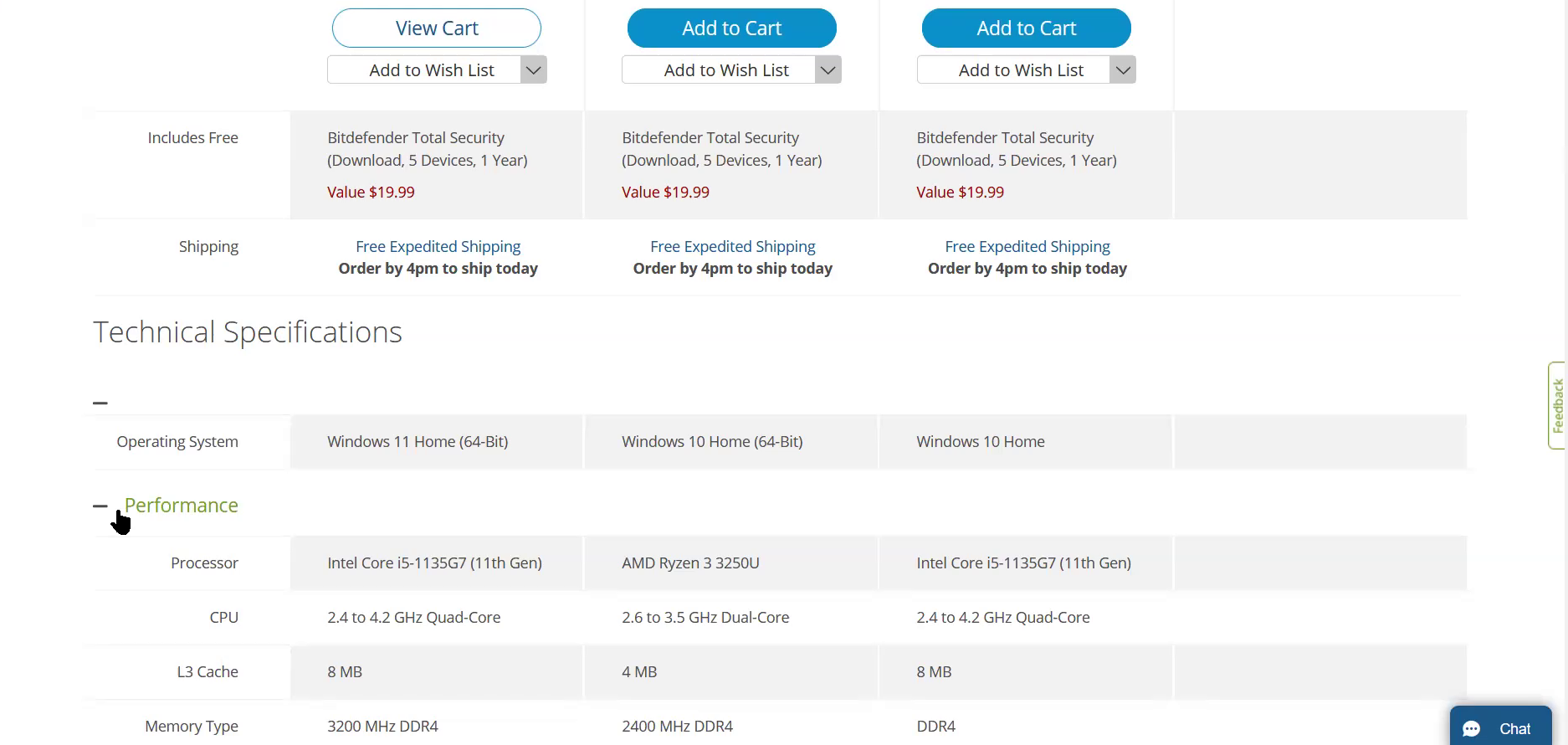Click View Cart button for first laptop
The height and width of the screenshot is (745, 1568).
(436, 28)
